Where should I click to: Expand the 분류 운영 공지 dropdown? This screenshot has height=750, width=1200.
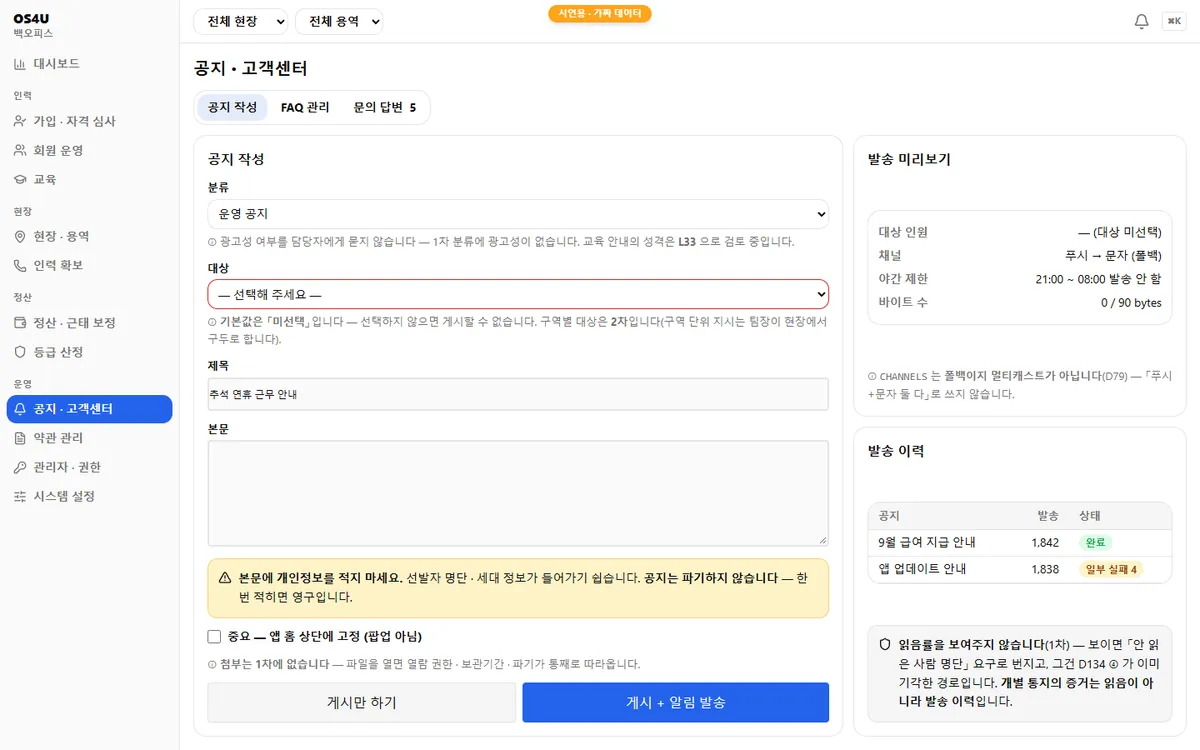(x=518, y=214)
